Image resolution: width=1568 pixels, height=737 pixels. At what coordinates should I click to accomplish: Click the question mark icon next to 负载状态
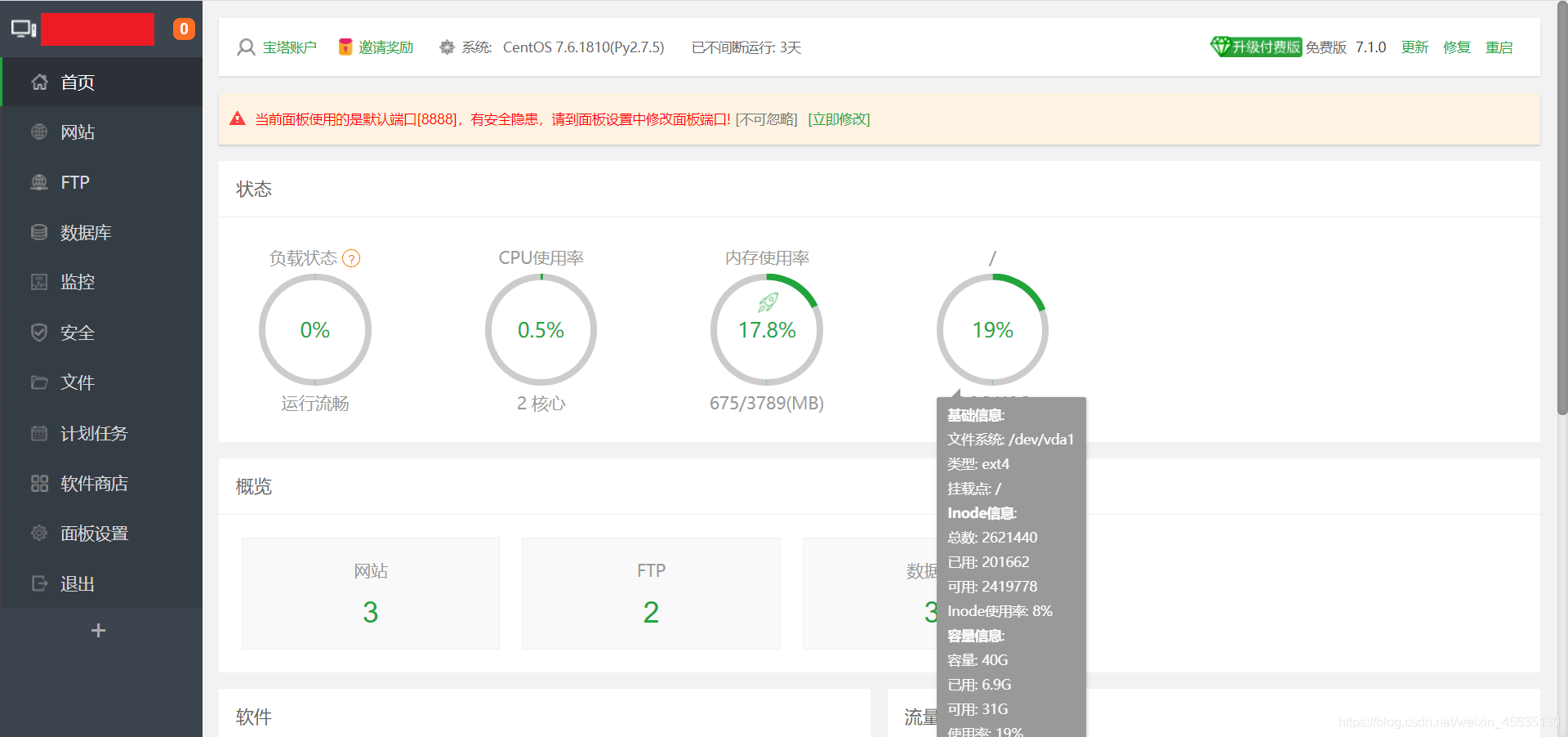point(351,259)
